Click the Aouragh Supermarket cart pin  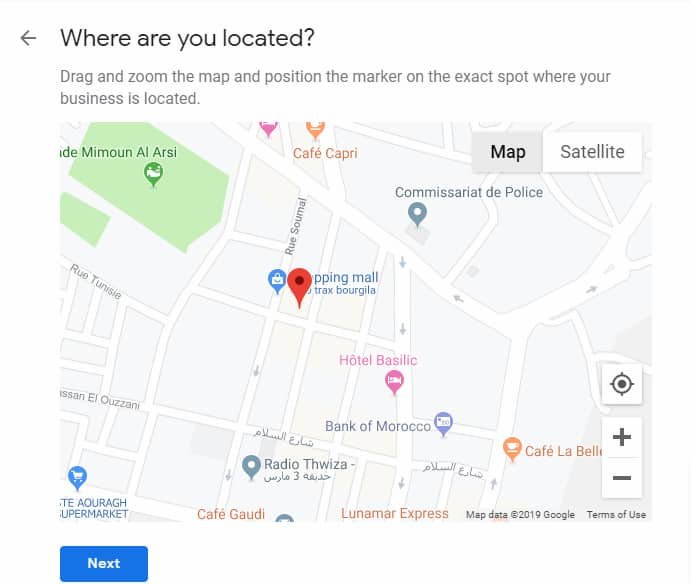(78, 478)
